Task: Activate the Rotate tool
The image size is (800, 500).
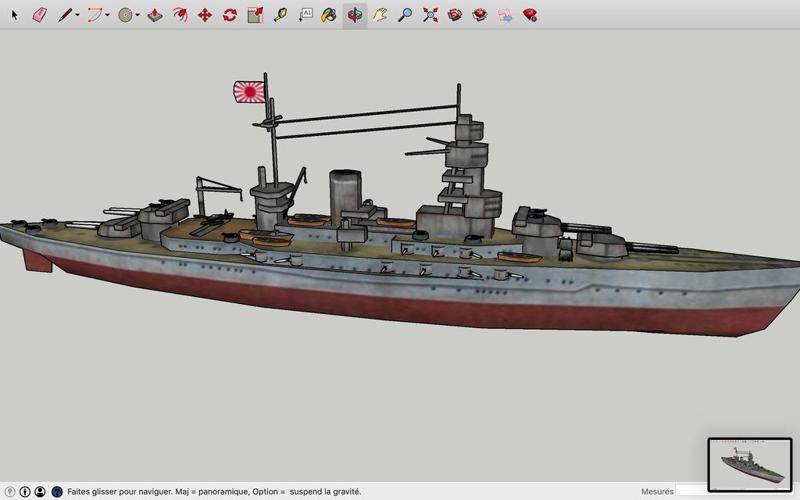Action: click(x=230, y=15)
